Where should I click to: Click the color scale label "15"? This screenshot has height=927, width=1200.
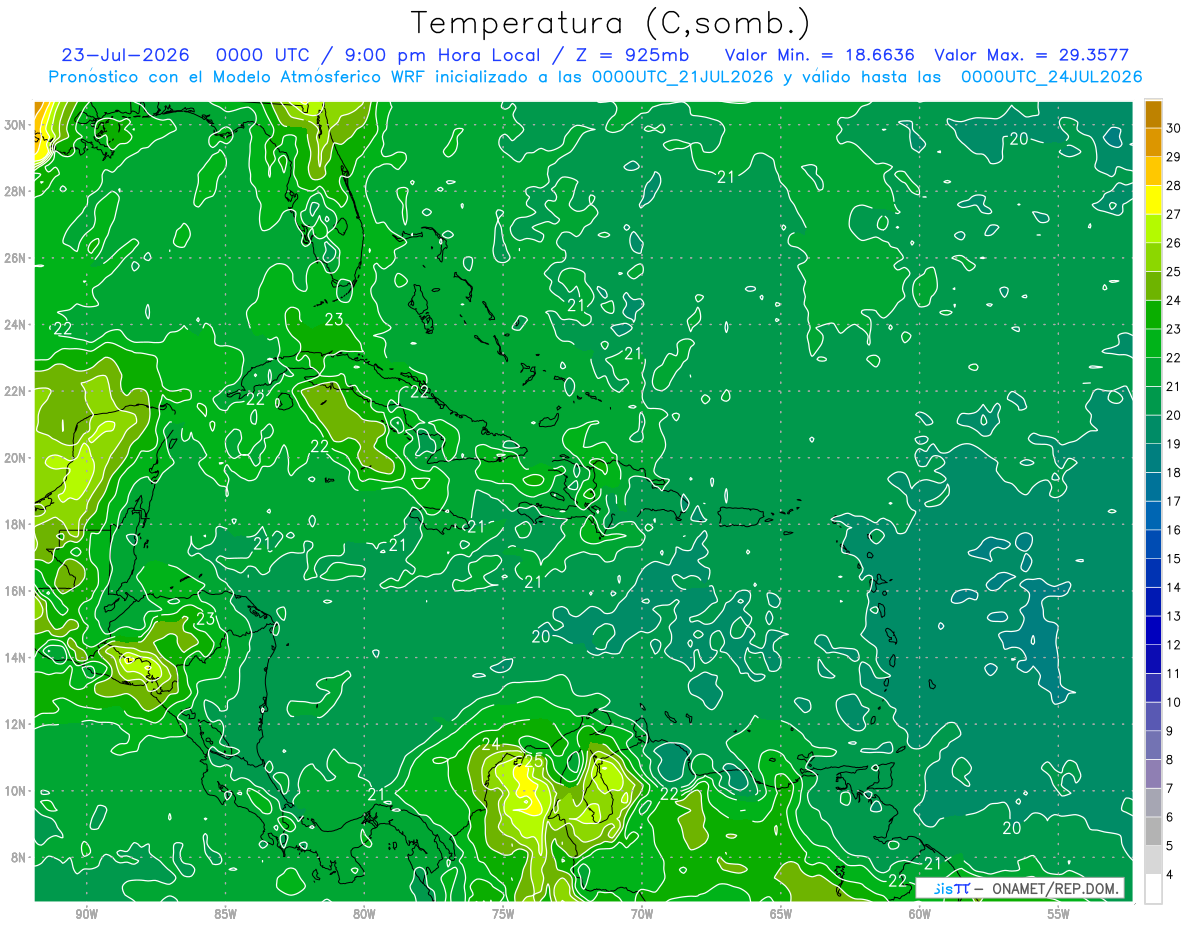pos(1174,558)
